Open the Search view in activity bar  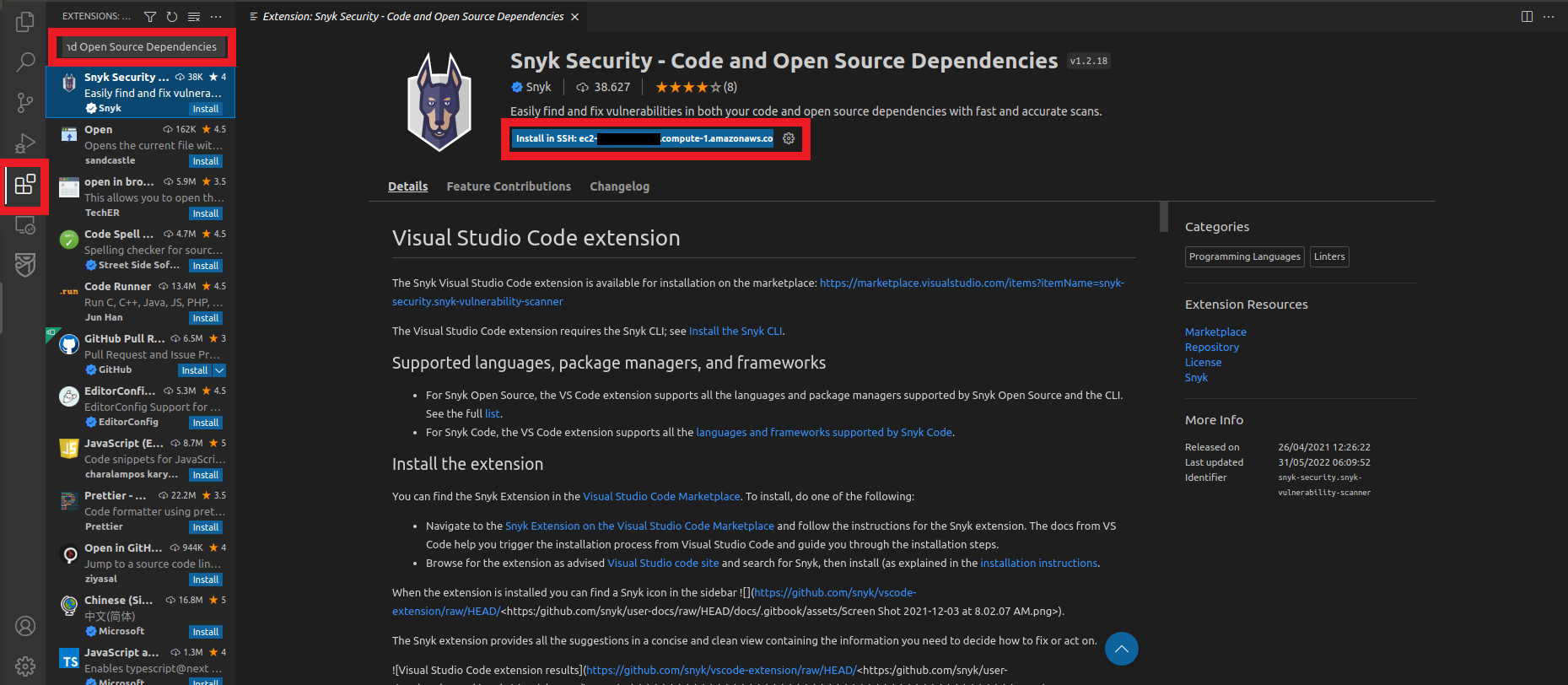tap(25, 62)
